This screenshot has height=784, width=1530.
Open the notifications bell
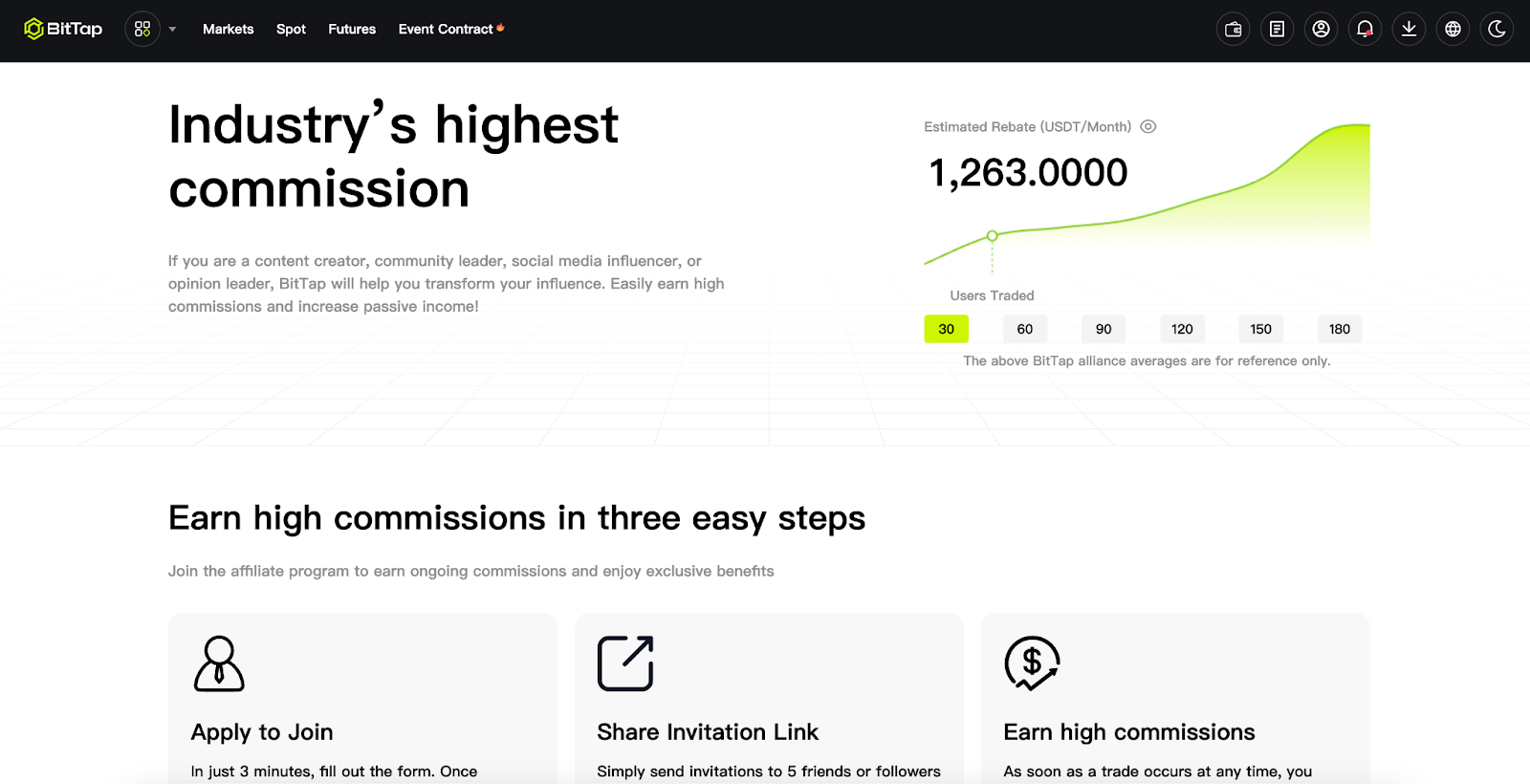pyautogui.click(x=1366, y=29)
